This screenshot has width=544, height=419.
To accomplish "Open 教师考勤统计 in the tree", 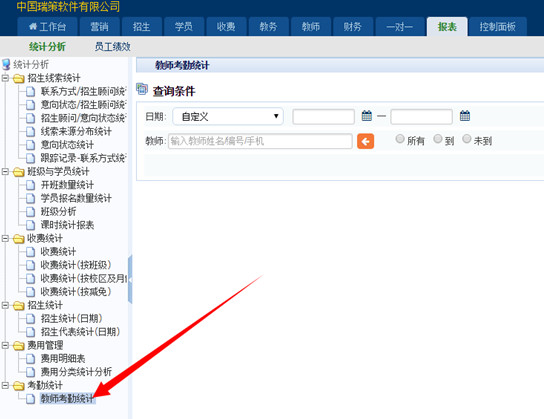I will [67, 399].
